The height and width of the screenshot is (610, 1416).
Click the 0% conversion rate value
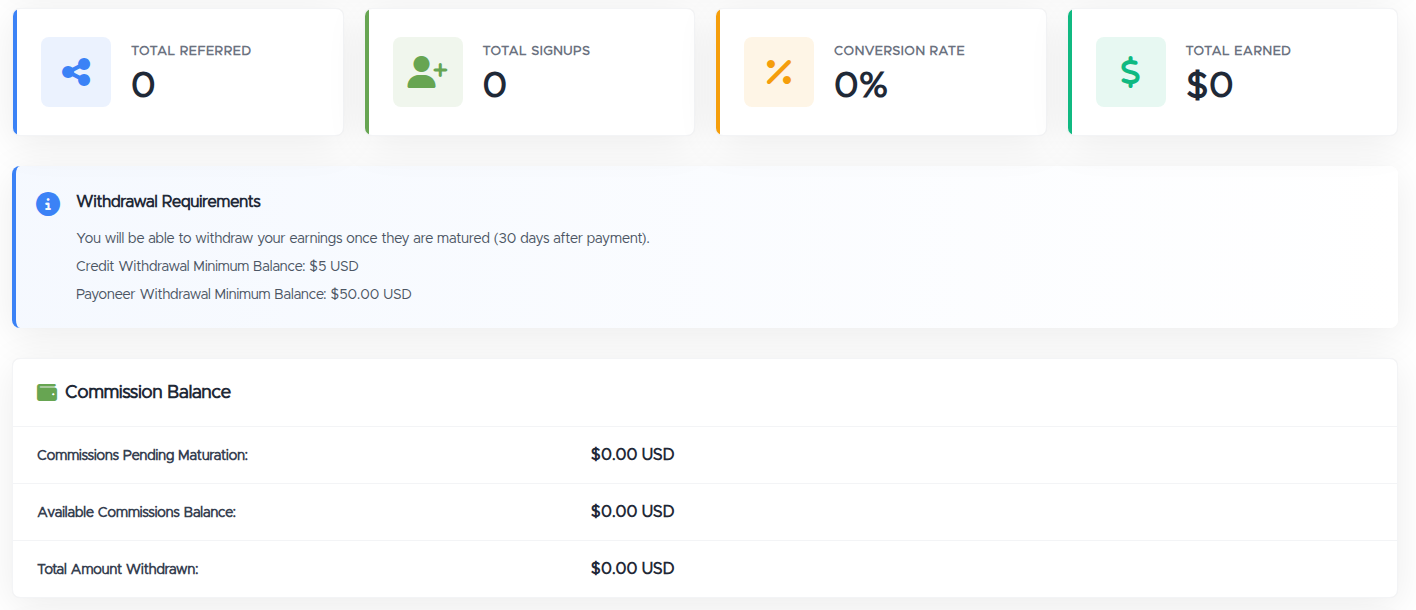pyautogui.click(x=861, y=86)
